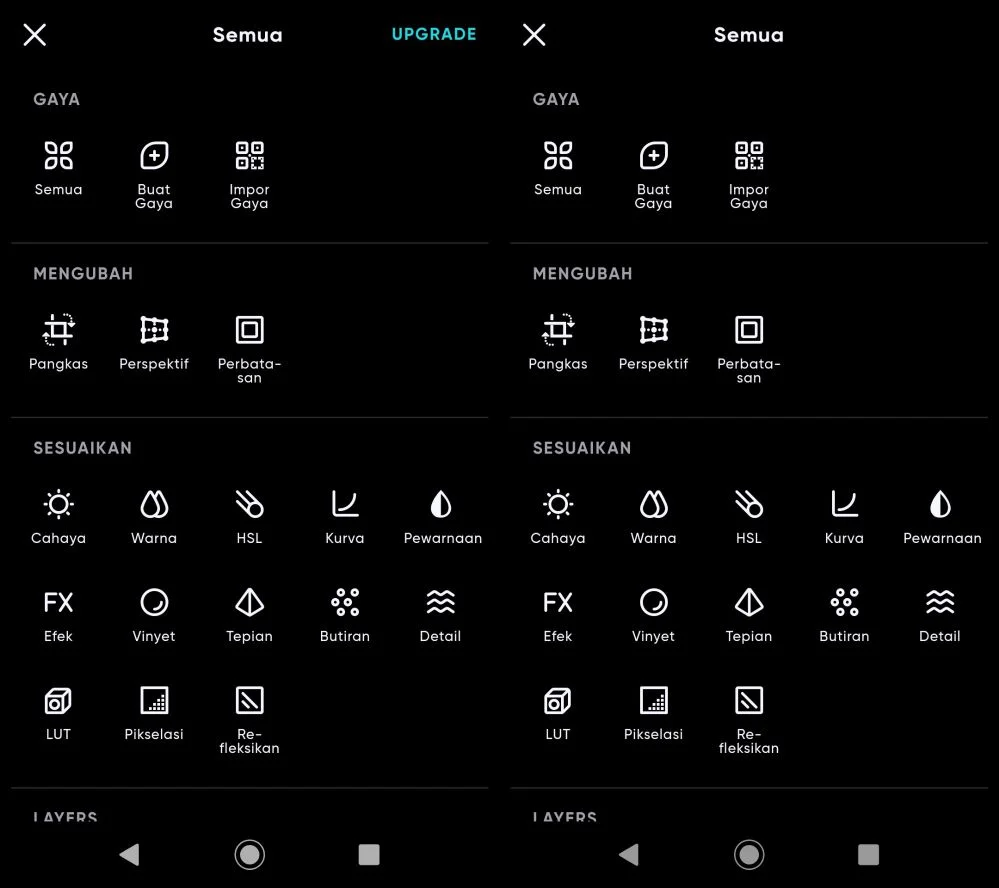Open Detail tool in right panel
The image size is (999, 888).
[940, 616]
